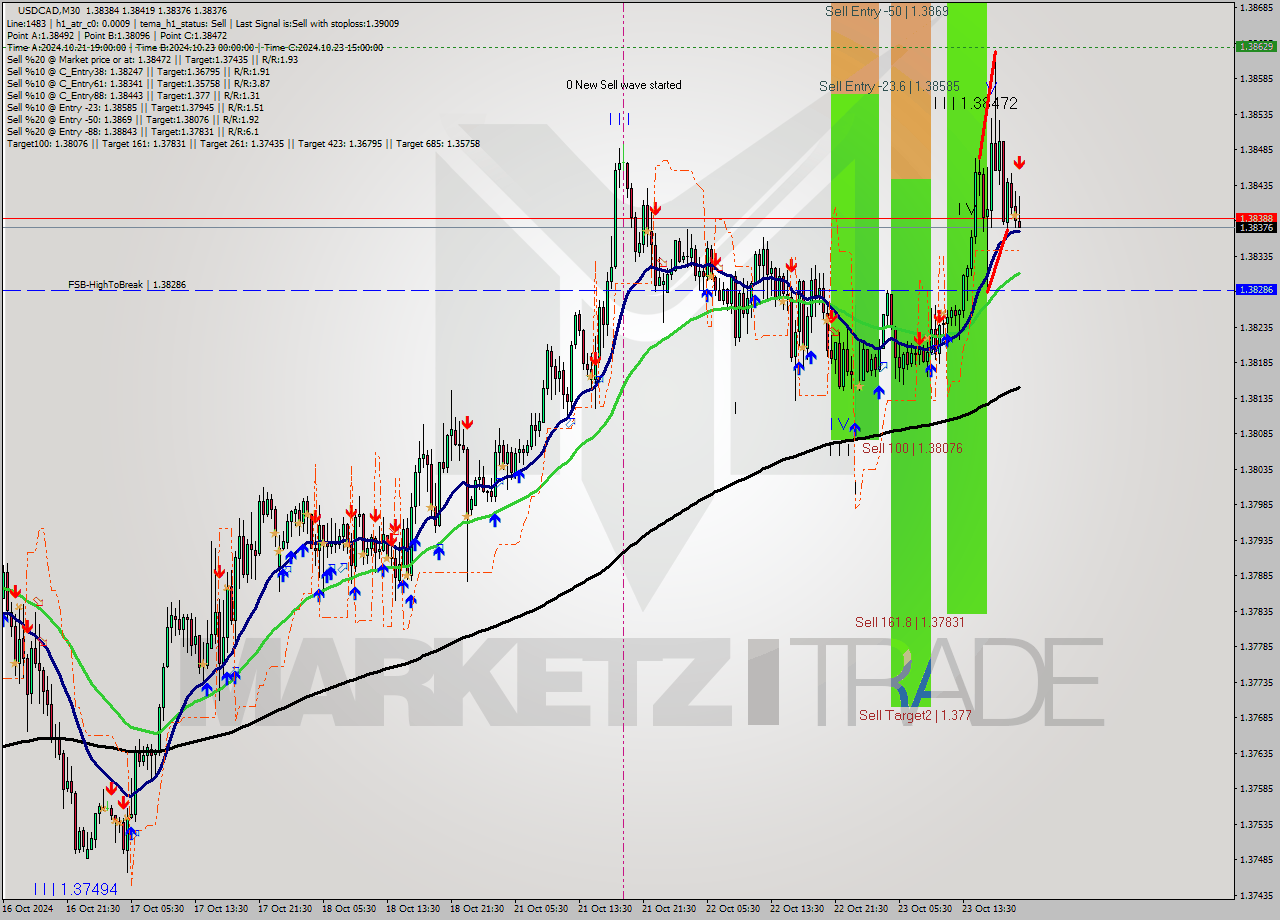This screenshot has height=920, width=1280.
Task: Click the red 1.38388 price tag
Action: (1256, 218)
